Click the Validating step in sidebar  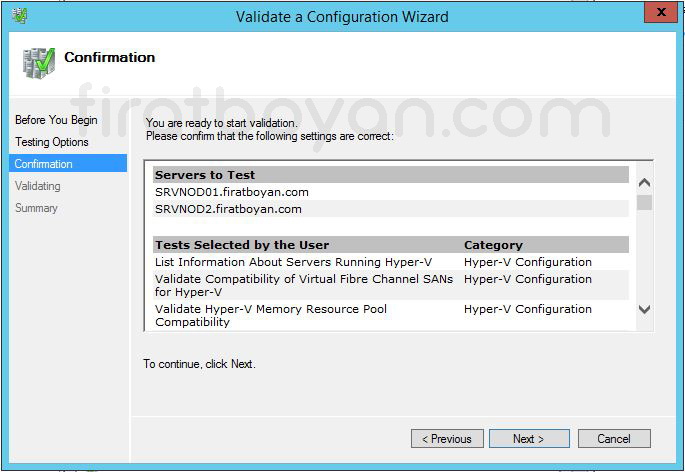coord(38,186)
